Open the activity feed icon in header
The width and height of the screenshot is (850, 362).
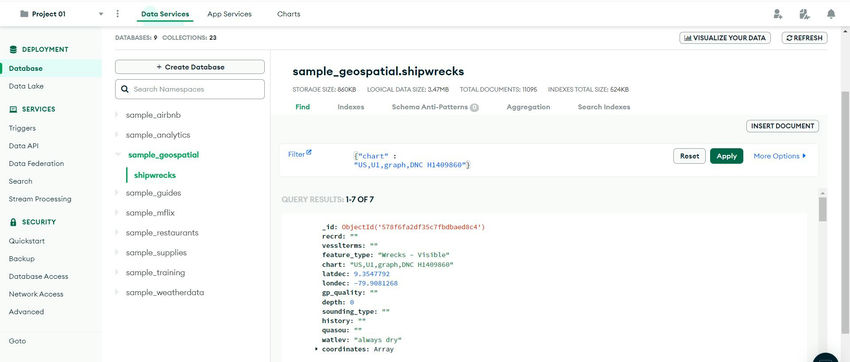804,14
